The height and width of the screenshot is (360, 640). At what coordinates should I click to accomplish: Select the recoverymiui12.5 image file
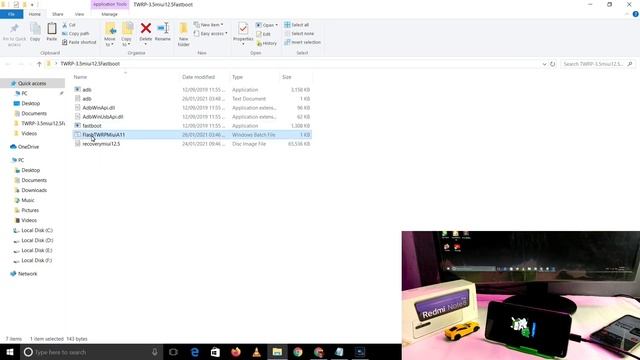192,144
